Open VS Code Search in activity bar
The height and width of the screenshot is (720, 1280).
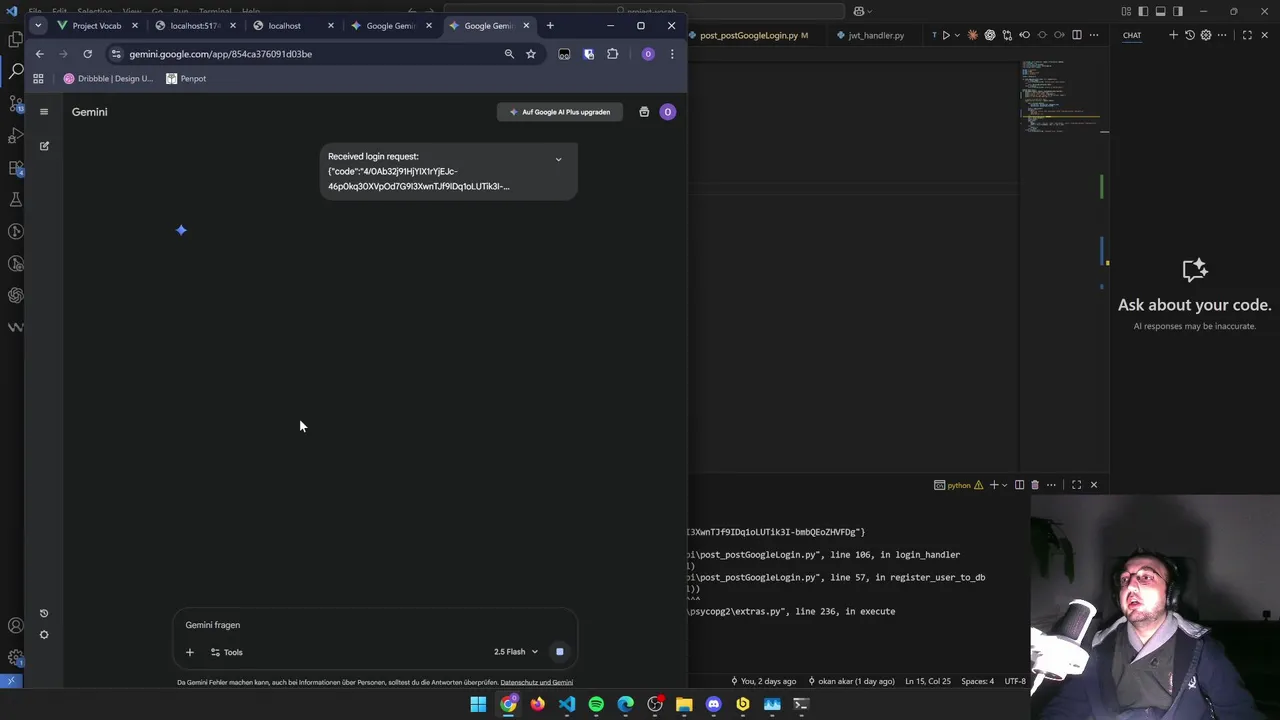click(15, 71)
